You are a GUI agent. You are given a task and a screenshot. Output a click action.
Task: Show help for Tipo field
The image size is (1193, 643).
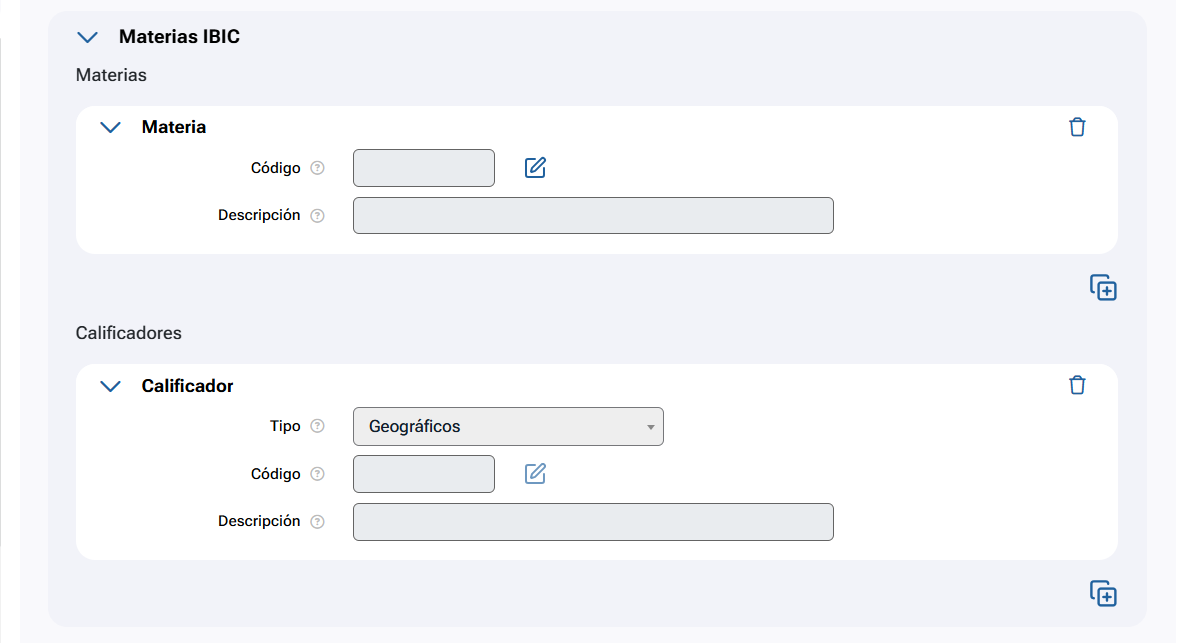(318, 426)
